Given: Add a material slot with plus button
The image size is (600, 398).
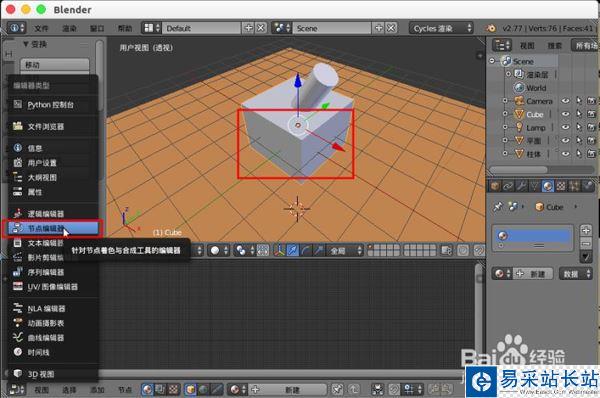Looking at the screenshot, I should tap(586, 230).
